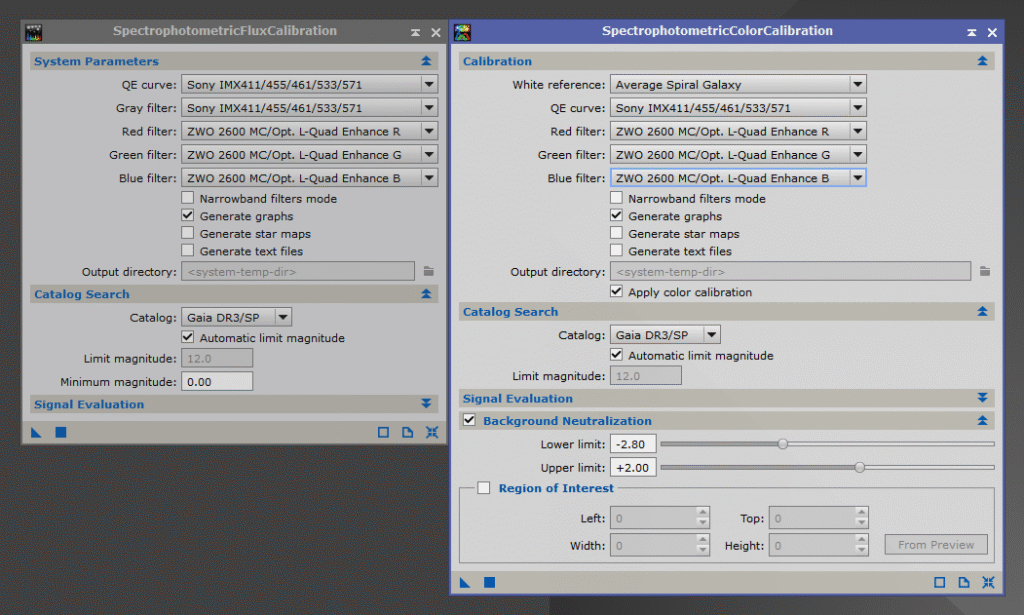
Task: Enable Narrowband filters mode in FluxCalibration
Action: click(x=187, y=197)
